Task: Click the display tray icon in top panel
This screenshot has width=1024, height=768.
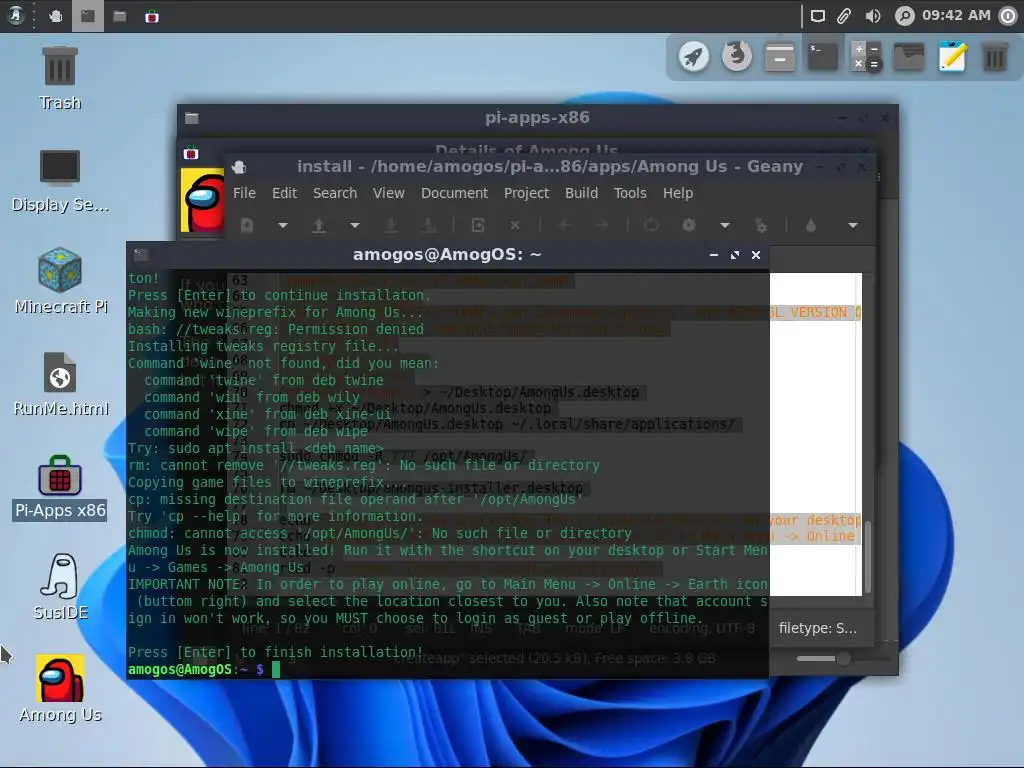Action: coord(818,16)
